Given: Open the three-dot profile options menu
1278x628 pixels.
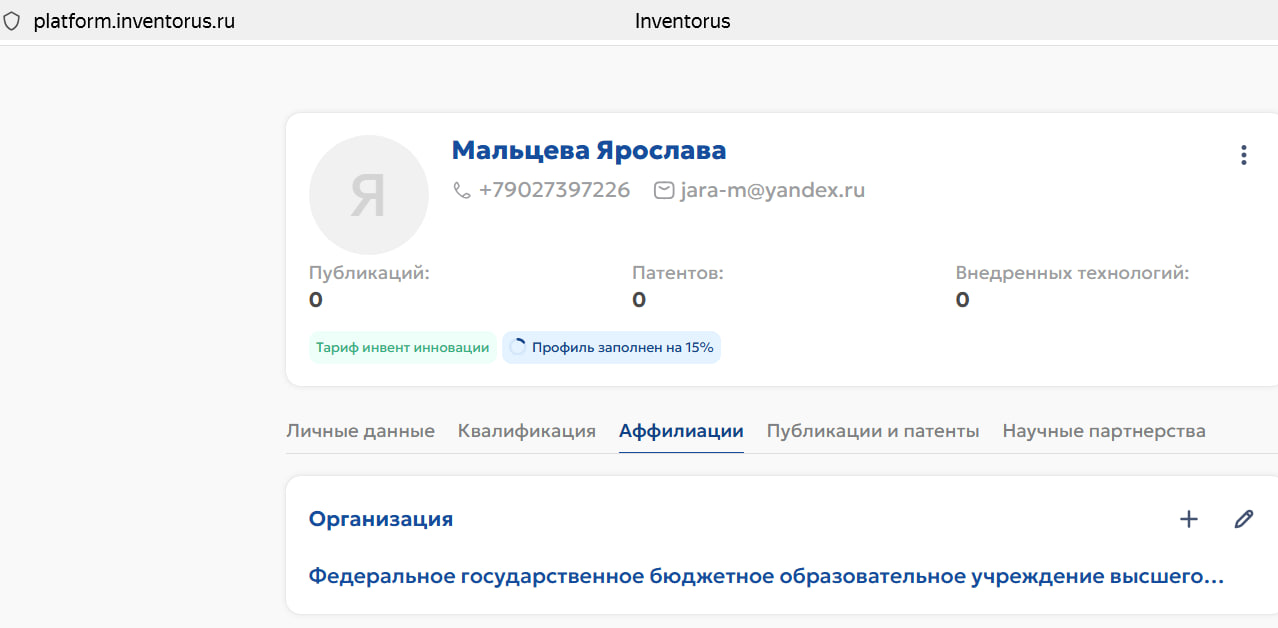Looking at the screenshot, I should tap(1243, 155).
